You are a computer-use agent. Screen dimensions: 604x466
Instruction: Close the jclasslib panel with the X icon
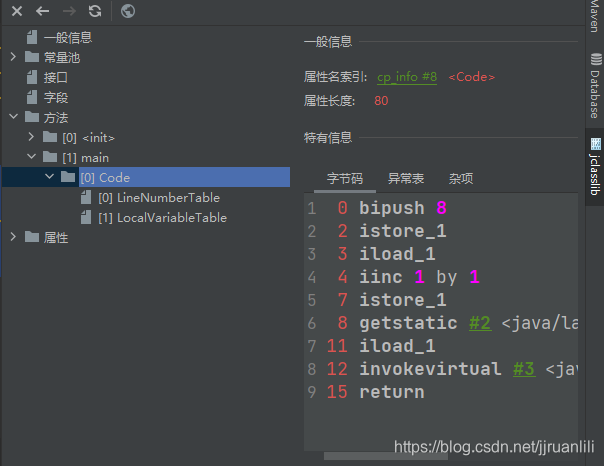[x=17, y=11]
